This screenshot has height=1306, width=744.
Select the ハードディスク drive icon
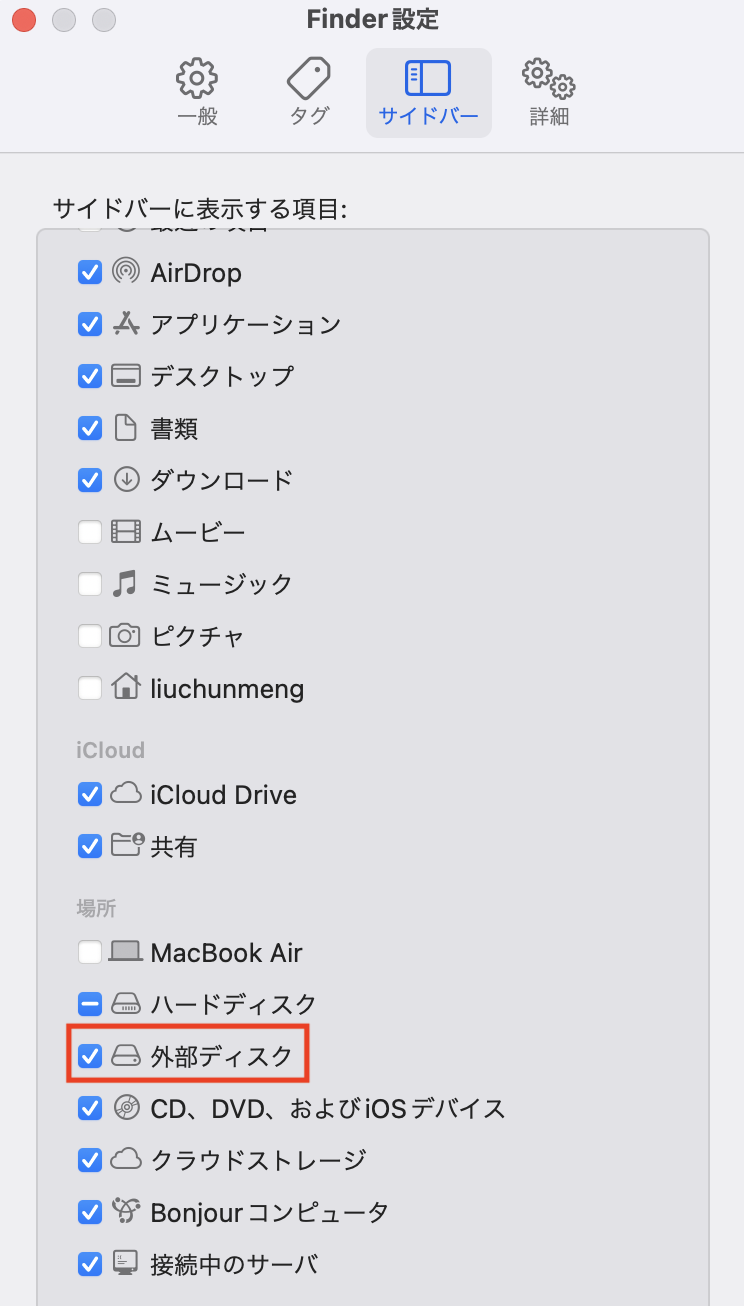pyautogui.click(x=123, y=1004)
